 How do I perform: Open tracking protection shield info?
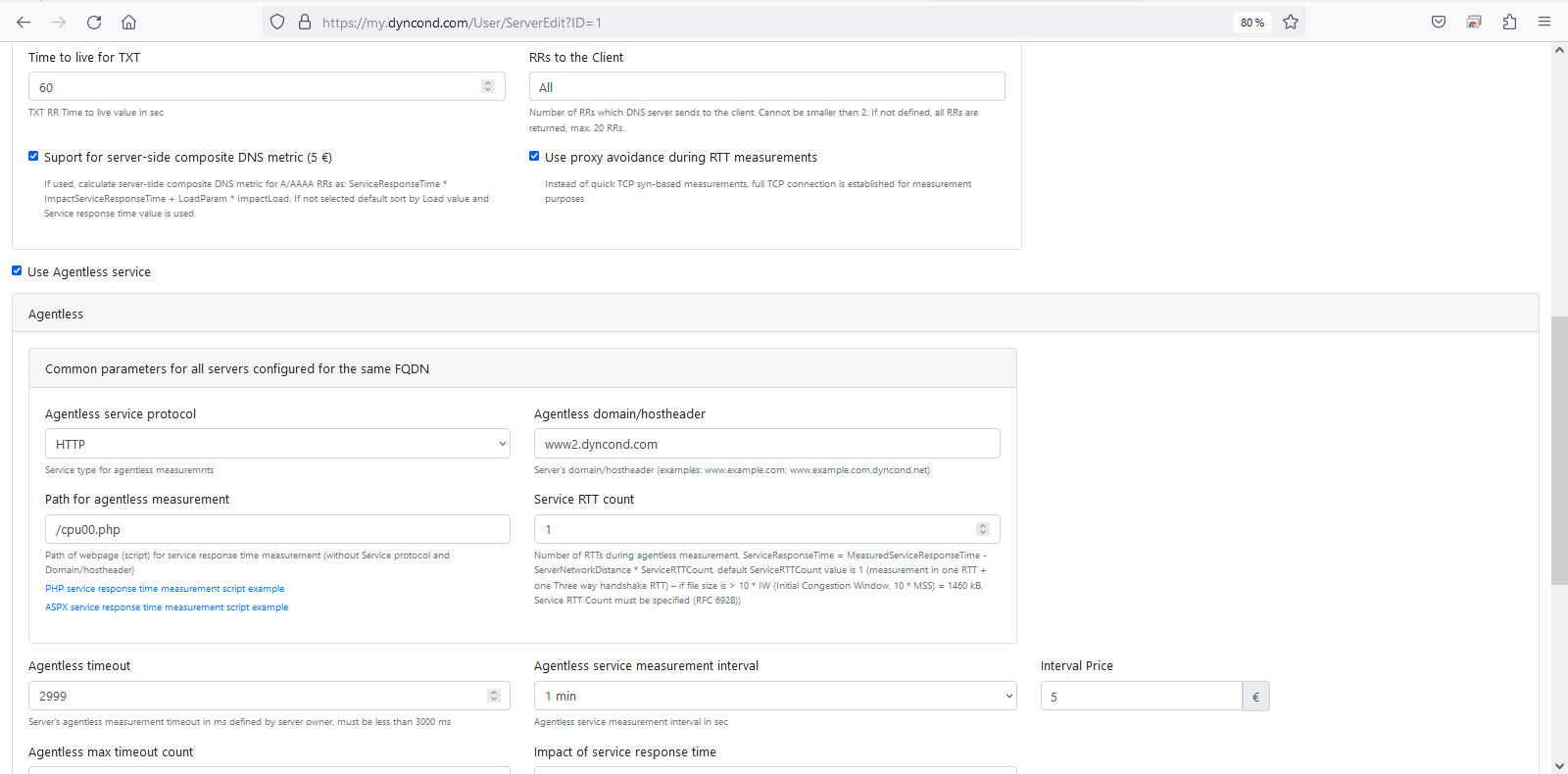tap(277, 22)
